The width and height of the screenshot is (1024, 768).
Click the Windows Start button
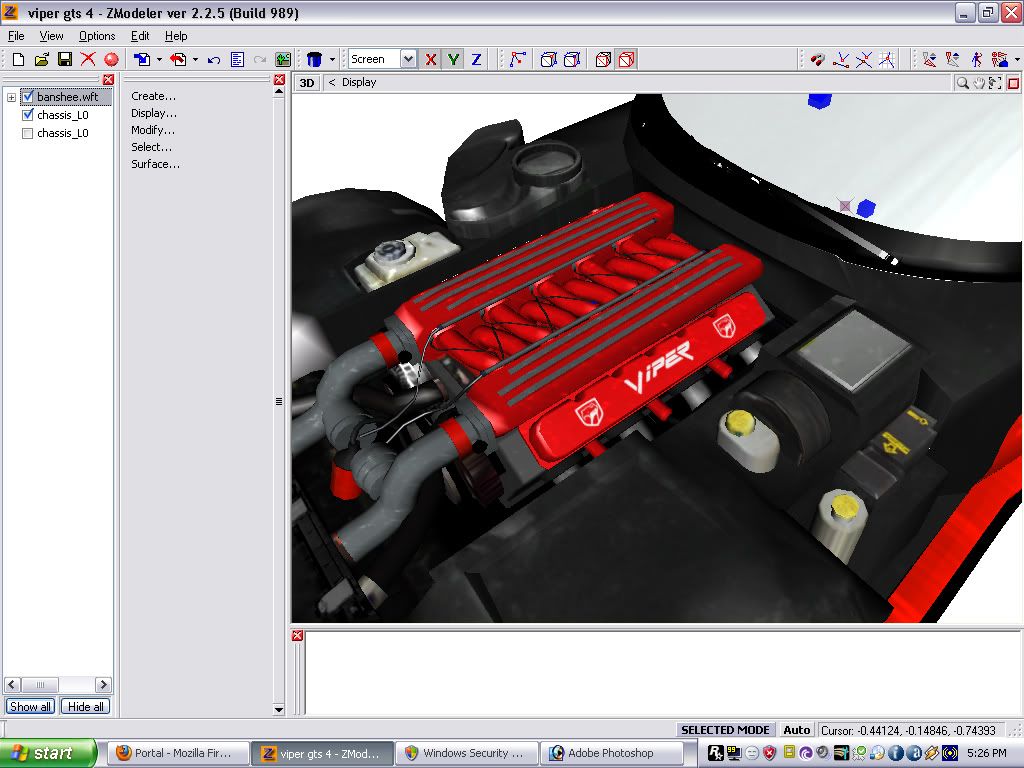(x=48, y=753)
